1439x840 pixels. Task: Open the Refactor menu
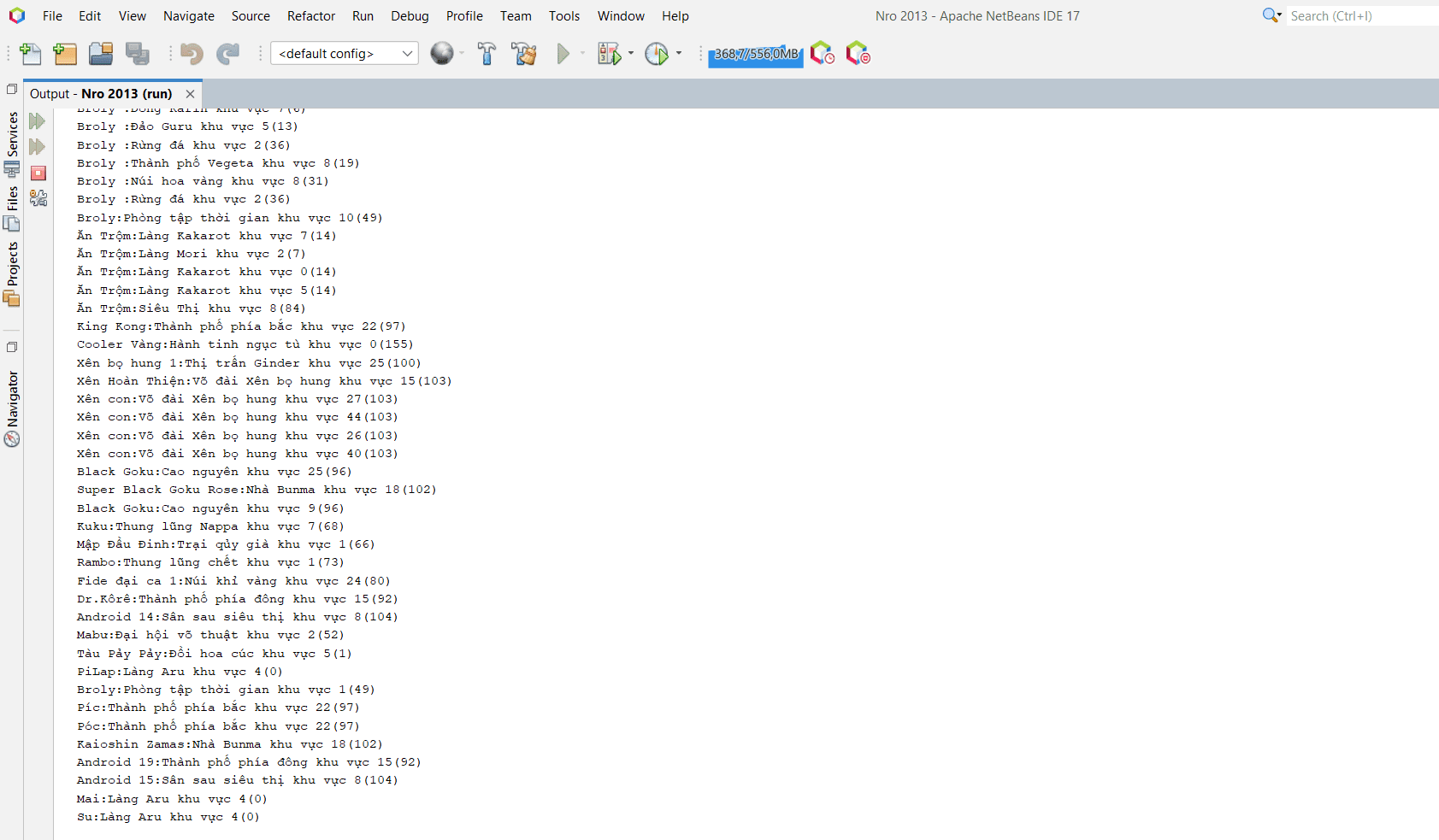pyautogui.click(x=311, y=16)
